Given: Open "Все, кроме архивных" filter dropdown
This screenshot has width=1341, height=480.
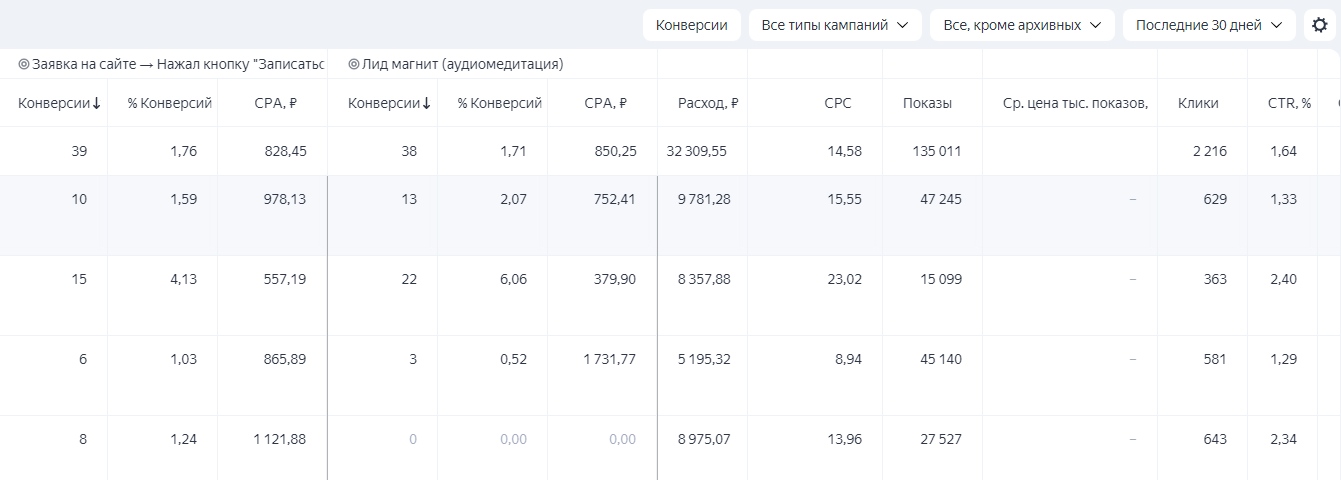Looking at the screenshot, I should pyautogui.click(x=1021, y=25).
